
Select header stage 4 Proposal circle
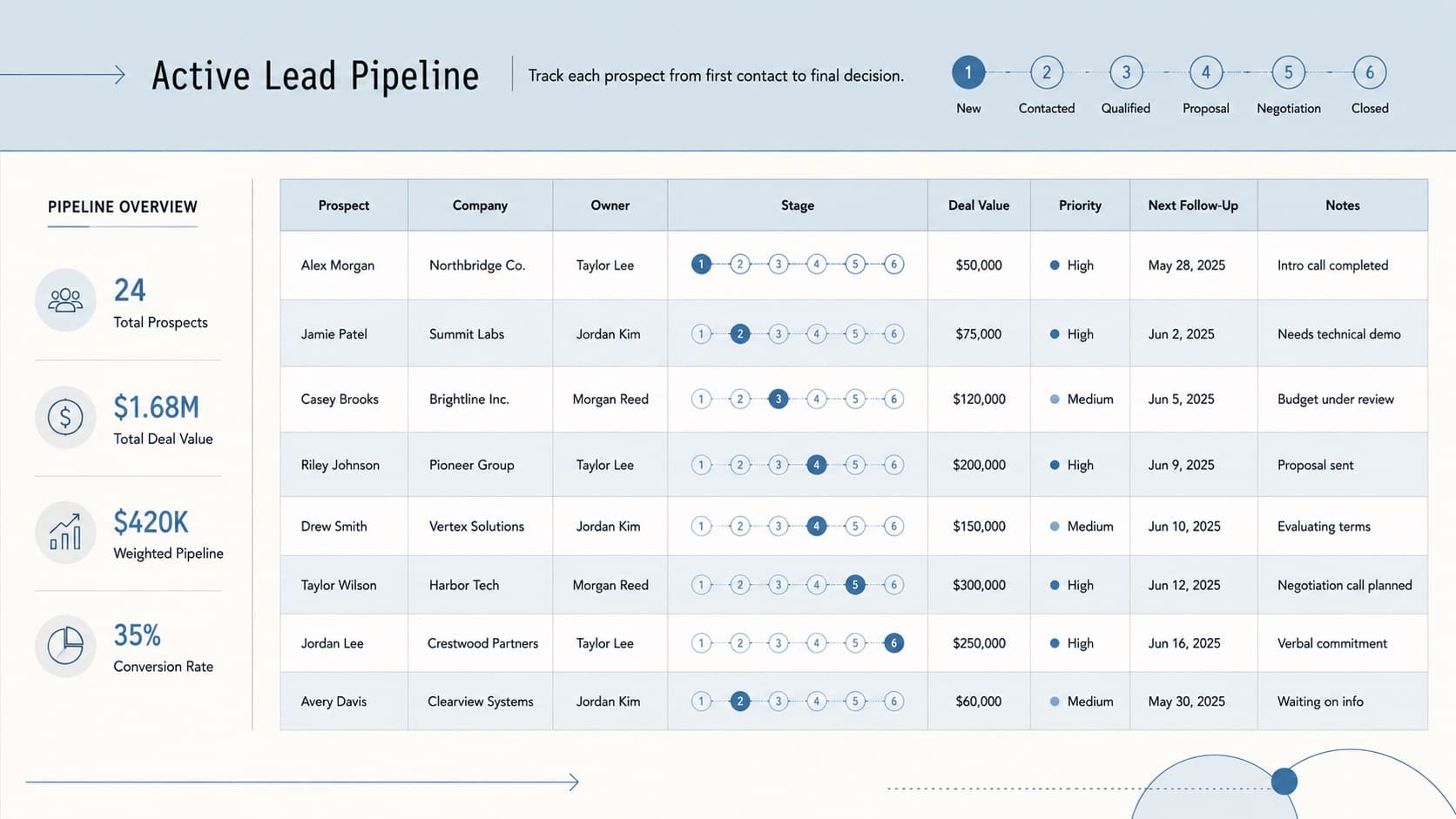pyautogui.click(x=1206, y=72)
